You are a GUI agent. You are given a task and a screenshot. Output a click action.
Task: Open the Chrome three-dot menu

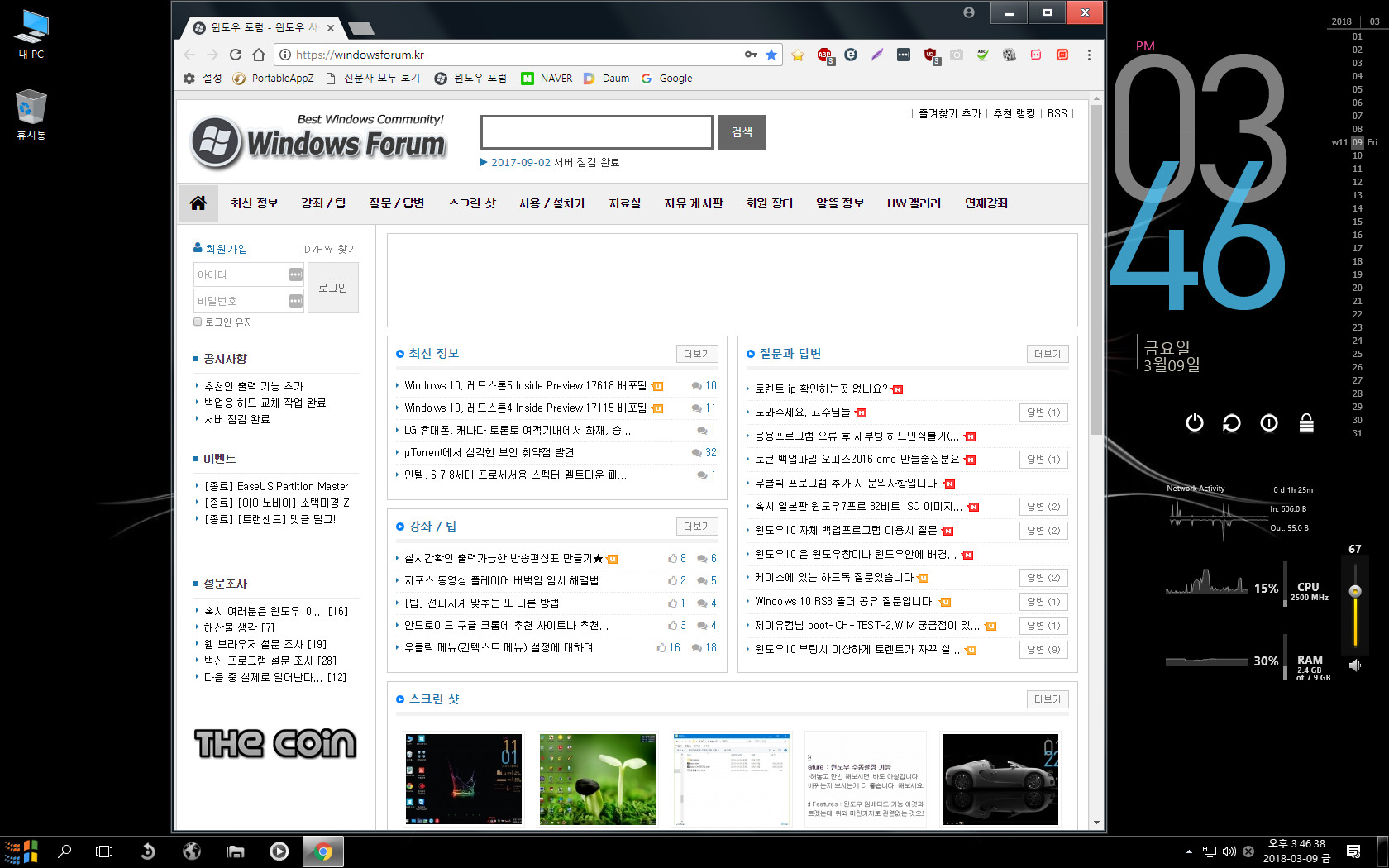pyautogui.click(x=1089, y=55)
